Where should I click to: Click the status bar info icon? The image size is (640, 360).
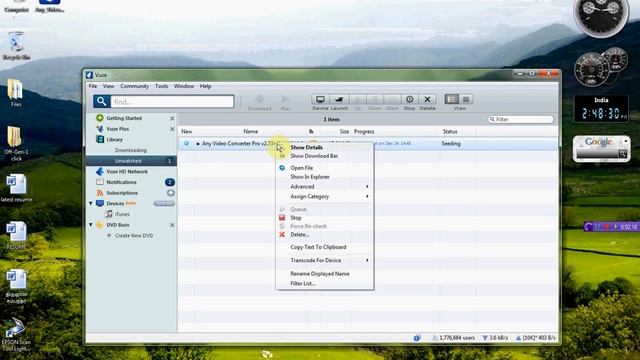pyautogui.click(x=417, y=338)
